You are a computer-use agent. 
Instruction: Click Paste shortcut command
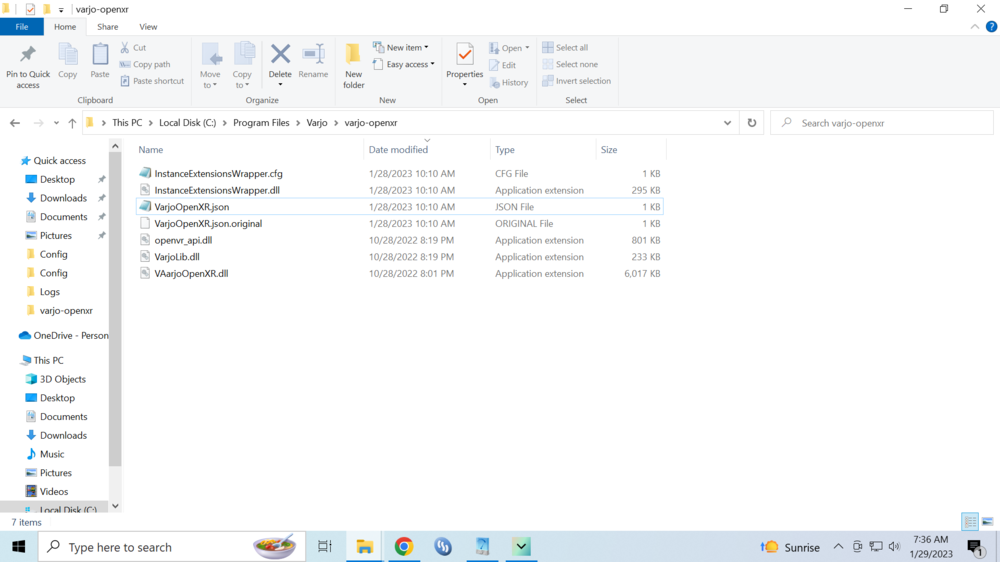[x=152, y=81]
